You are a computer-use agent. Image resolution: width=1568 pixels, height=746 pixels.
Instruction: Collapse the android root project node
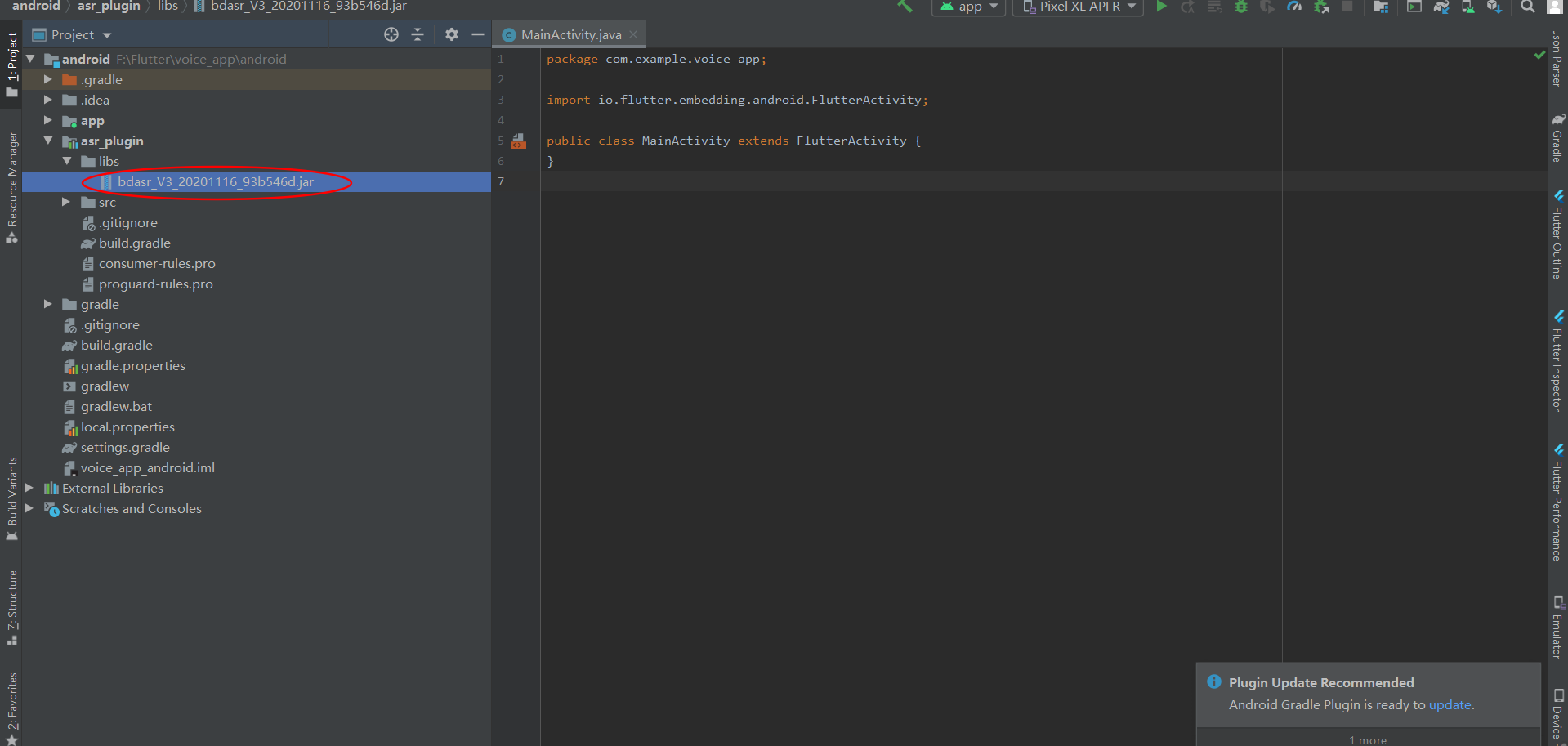pyautogui.click(x=30, y=59)
